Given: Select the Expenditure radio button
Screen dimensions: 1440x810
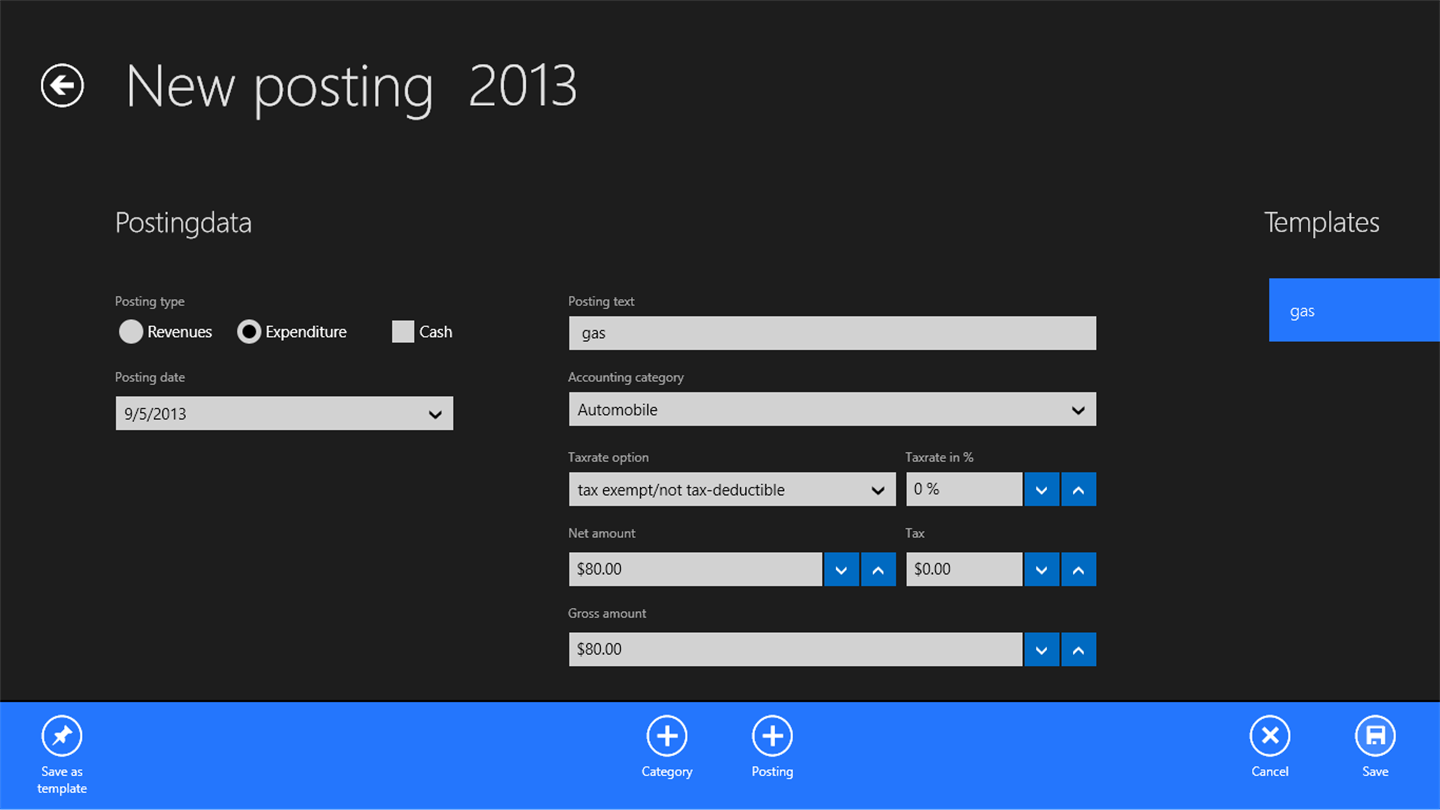Looking at the screenshot, I should [x=249, y=332].
